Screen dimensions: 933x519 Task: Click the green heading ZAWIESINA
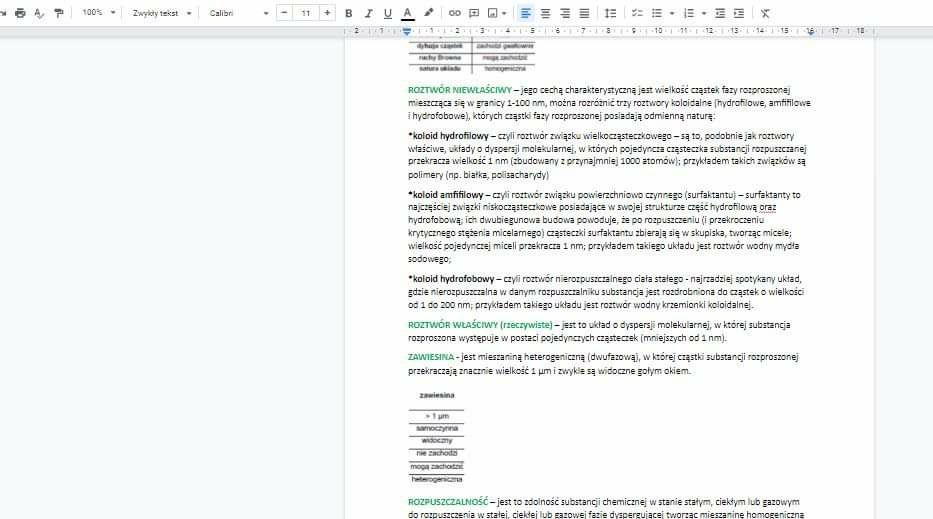click(x=431, y=357)
